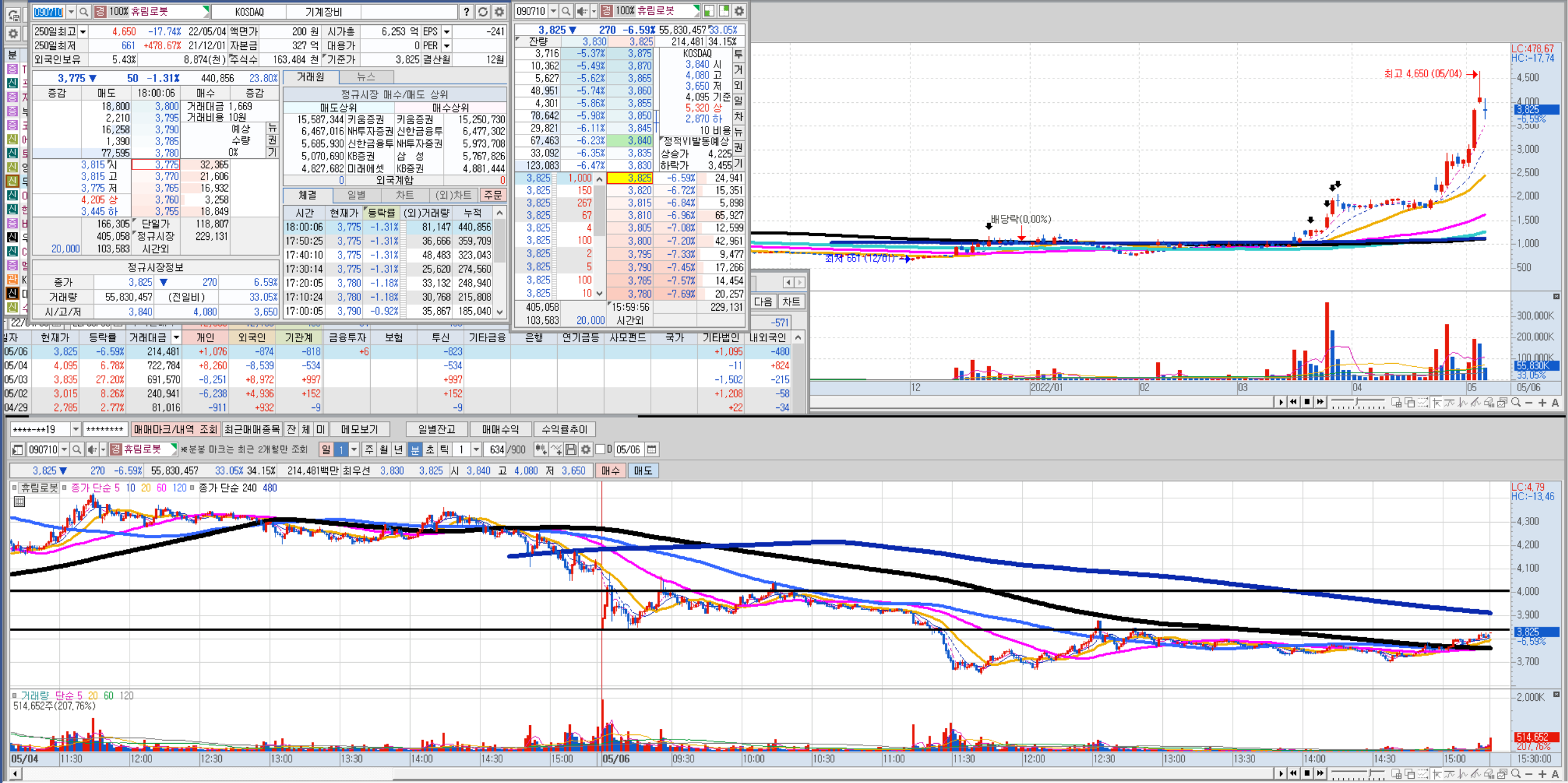The image size is (1568, 783).
Task: Switch to the 뉴스 tab
Action: click(366, 77)
